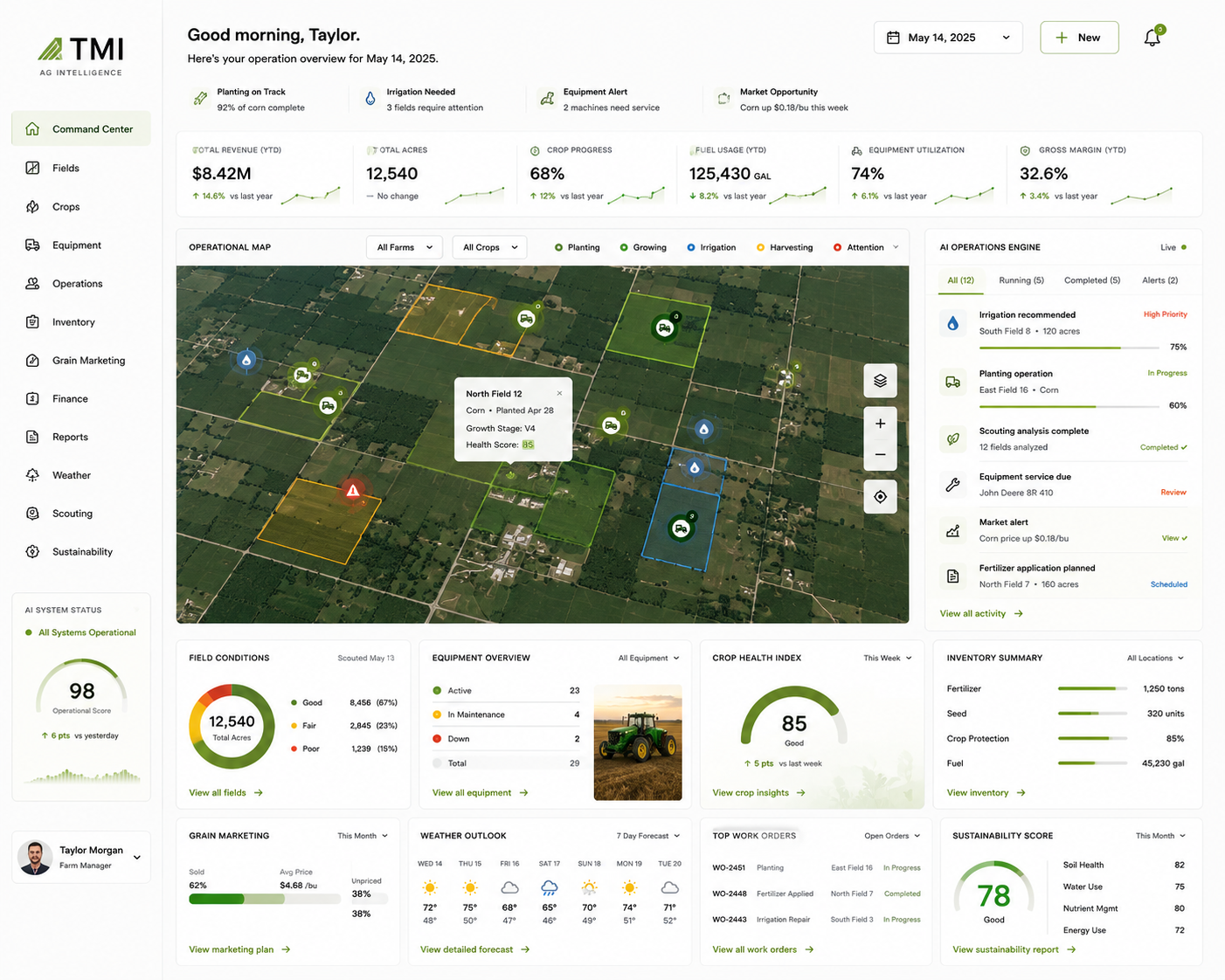Viewport: 1225px width, 980px height.
Task: Select the All (12) tab
Action: click(960, 280)
